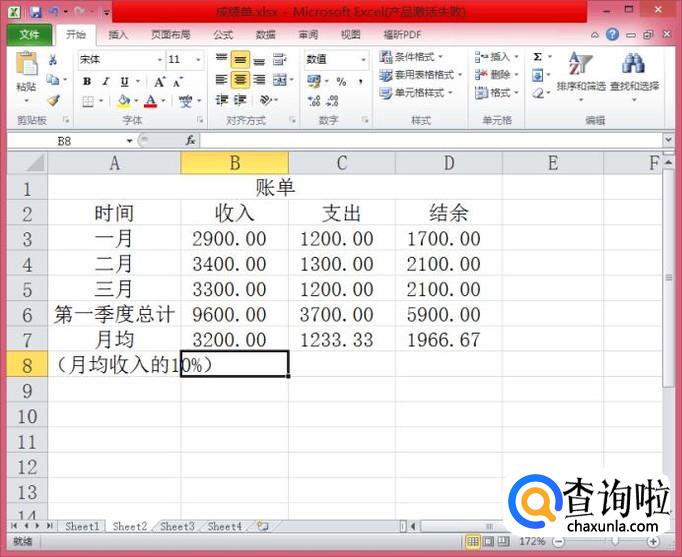Click into the formula bar
This screenshot has height=557, width=682.
(x=431, y=141)
